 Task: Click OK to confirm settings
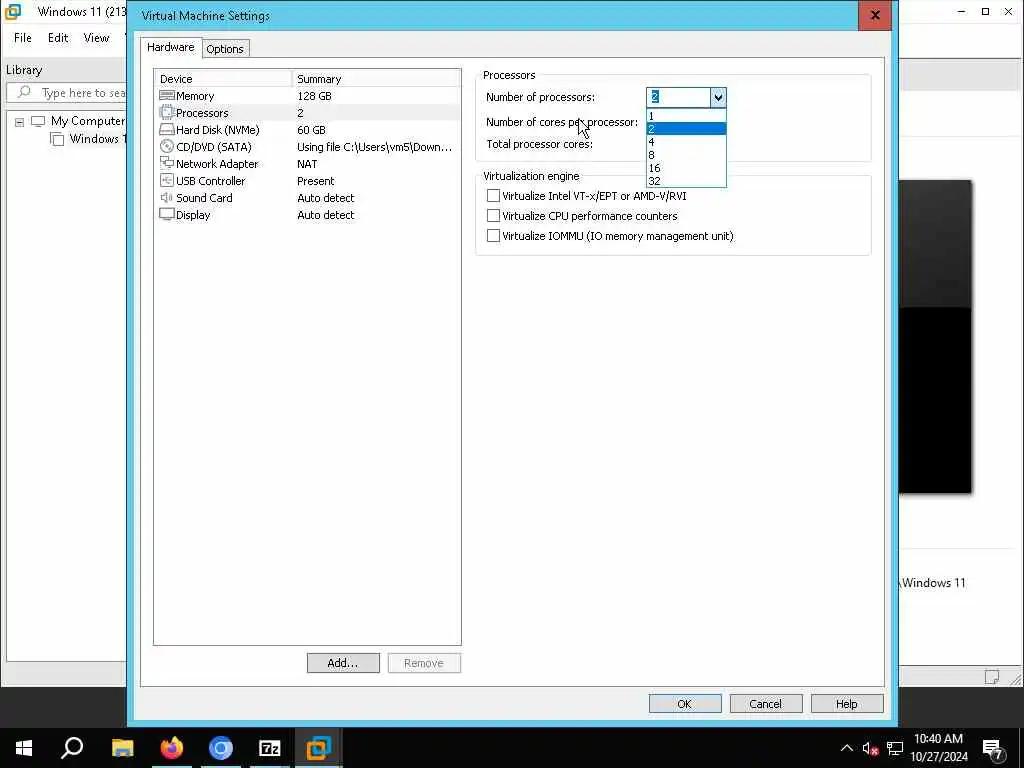[684, 703]
